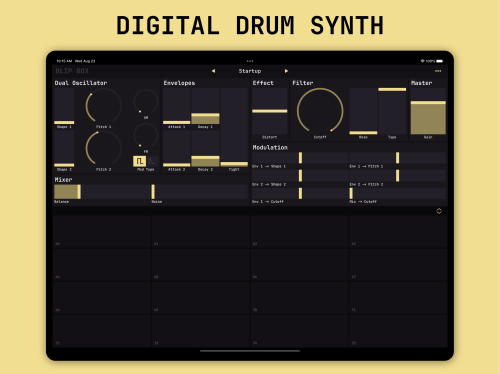Viewport: 500px width, 374px height.
Task: Click the Modulation section title
Action: [x=270, y=147]
